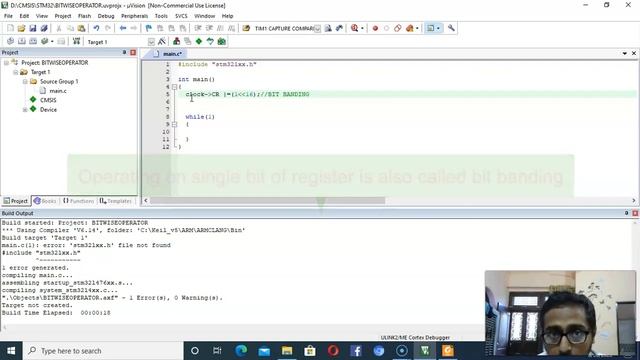Click the Translate file icon
Viewport: 640px width, 360px height.
(10, 42)
